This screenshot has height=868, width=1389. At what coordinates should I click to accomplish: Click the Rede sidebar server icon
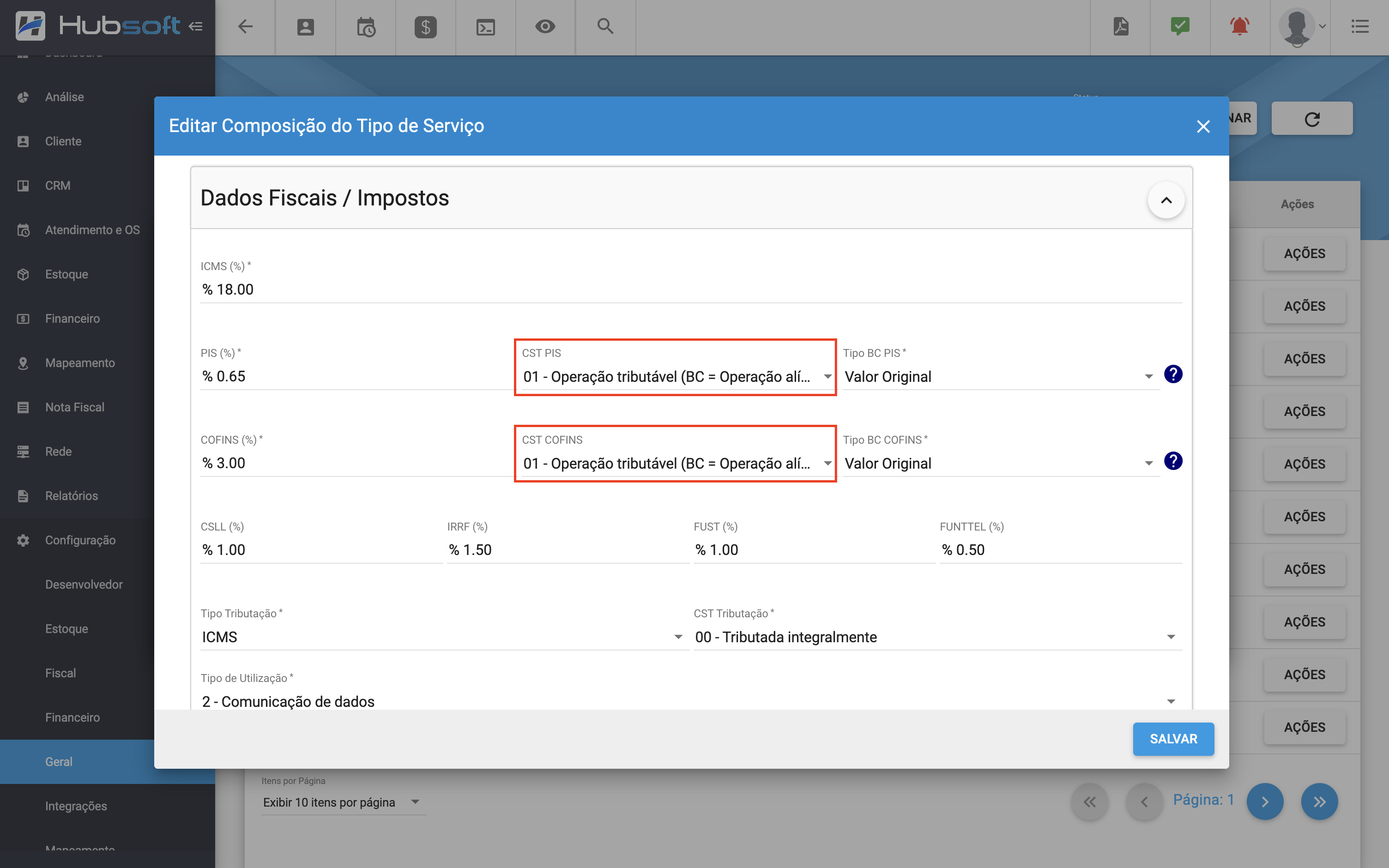coord(23,452)
